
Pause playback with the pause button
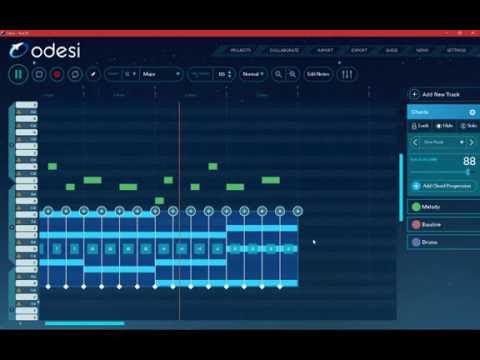[x=18, y=74]
